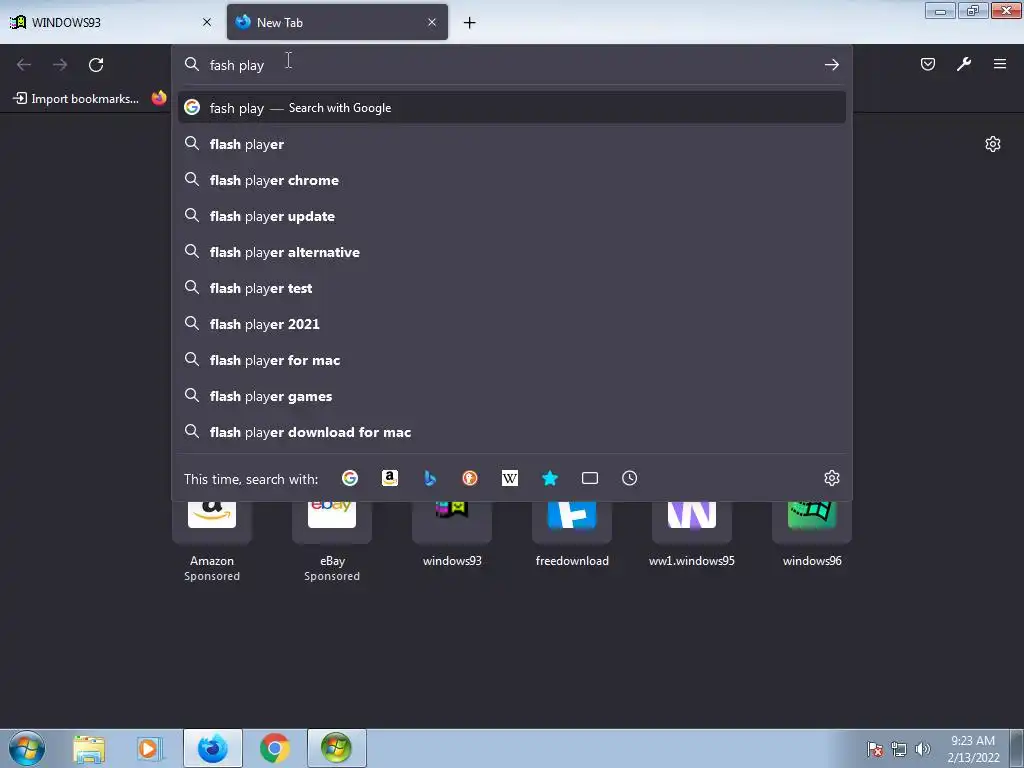Click the Show Desktop strip on taskbar
Image resolution: width=1024 pixels, height=768 pixels.
pyautogui.click(x=1017, y=748)
